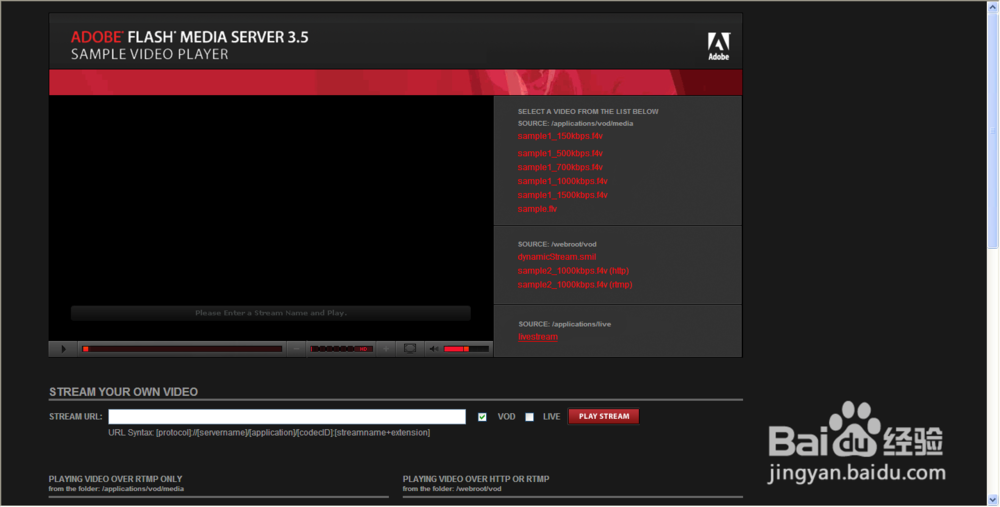
Task: Play sample1_150kbps.f4v
Action: click(x=560, y=136)
